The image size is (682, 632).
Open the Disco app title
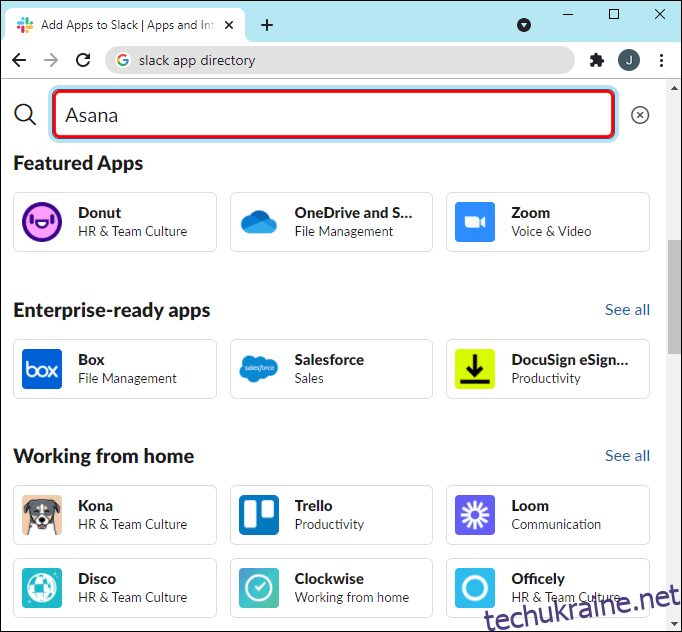click(x=97, y=579)
